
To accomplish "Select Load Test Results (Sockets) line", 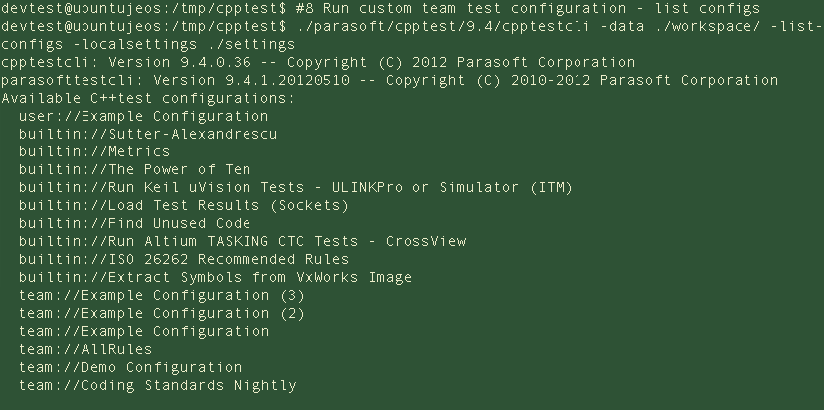I will [184, 206].
